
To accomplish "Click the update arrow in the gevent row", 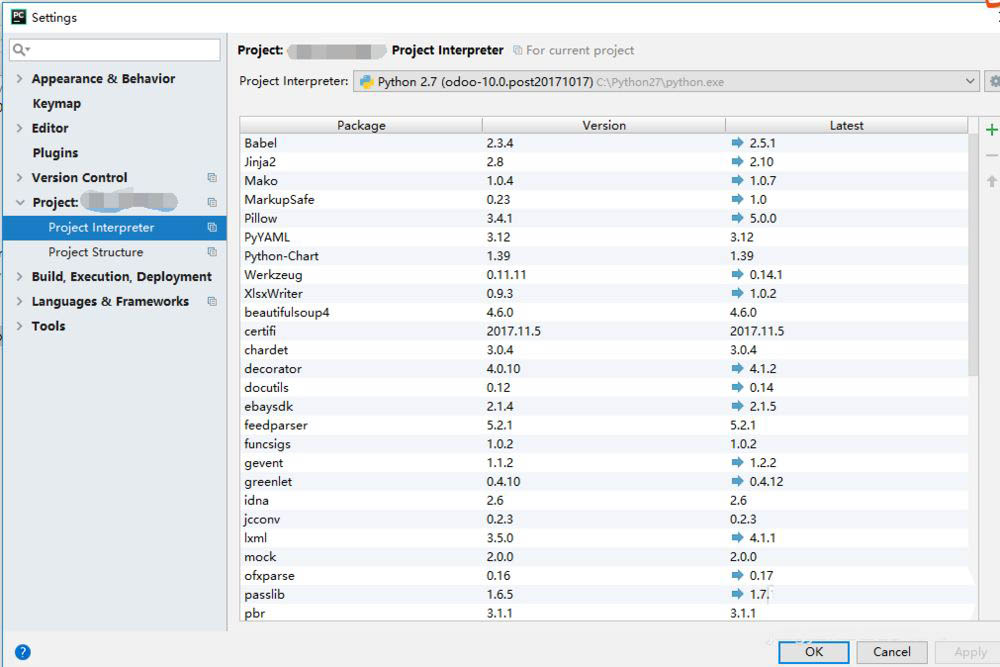I will pos(737,462).
